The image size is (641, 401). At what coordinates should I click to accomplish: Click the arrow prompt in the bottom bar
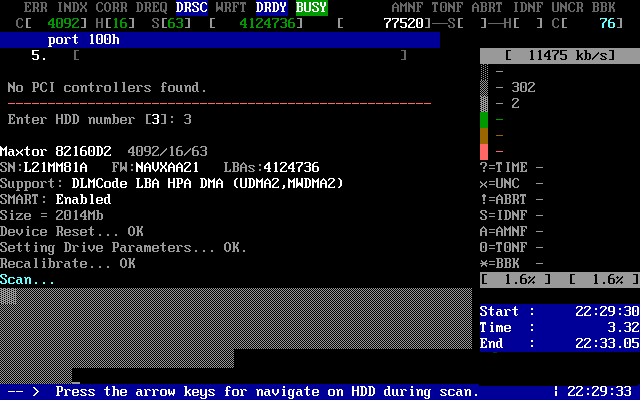coord(22,392)
